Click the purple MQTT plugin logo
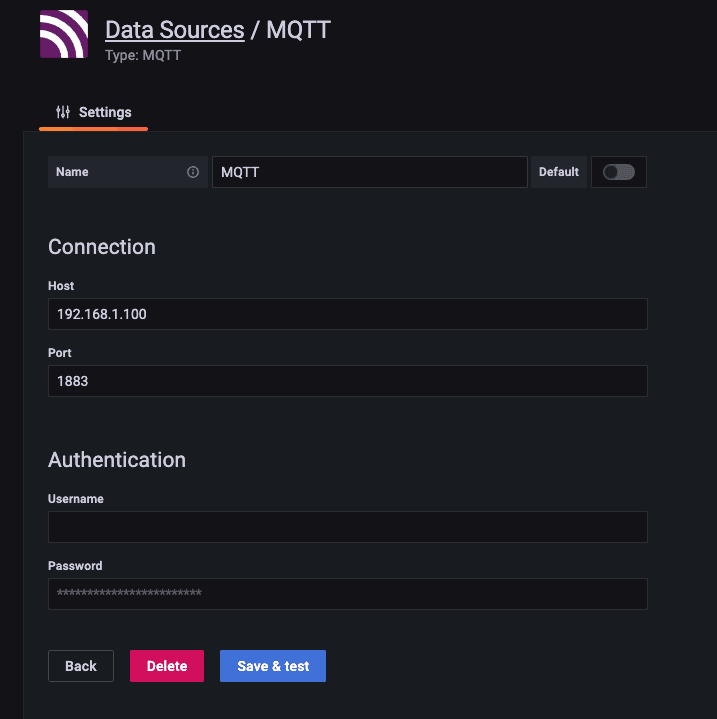This screenshot has height=719, width=717. [64, 34]
